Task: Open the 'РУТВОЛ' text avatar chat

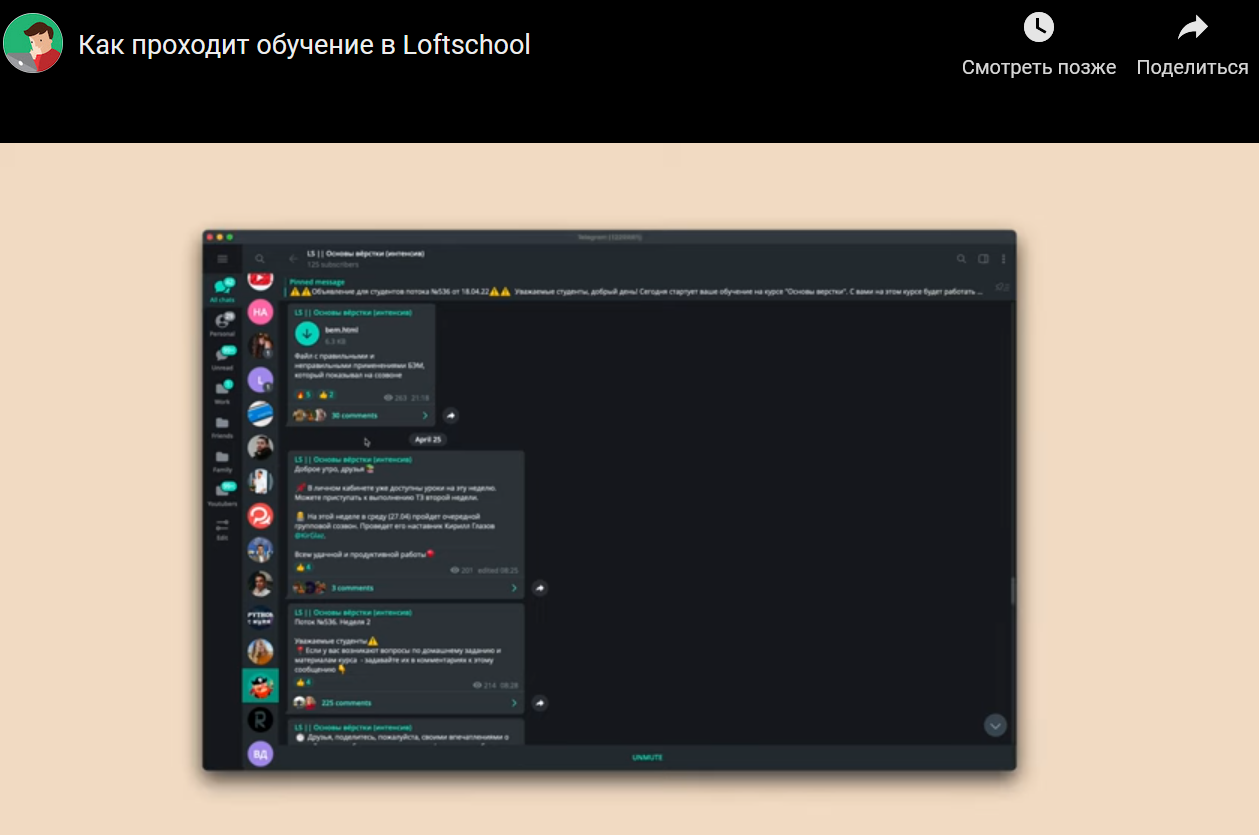Action: pyautogui.click(x=260, y=618)
